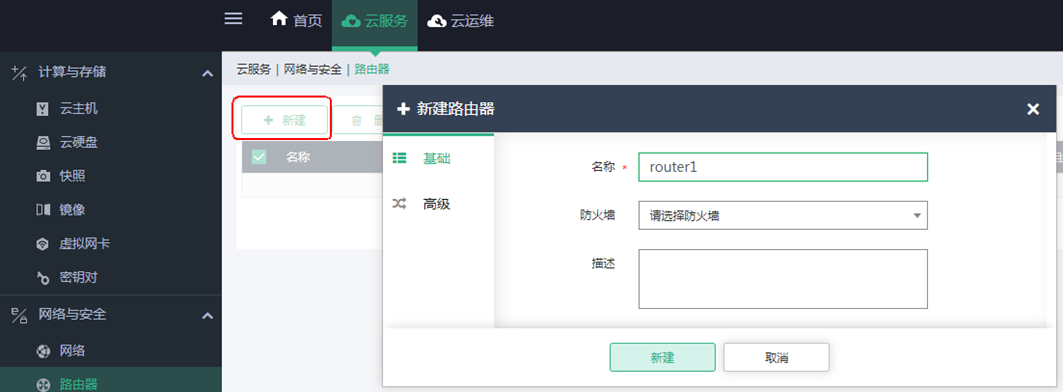This screenshot has width=1063, height=392.
Task: Click the 取消 button
Action: click(776, 357)
